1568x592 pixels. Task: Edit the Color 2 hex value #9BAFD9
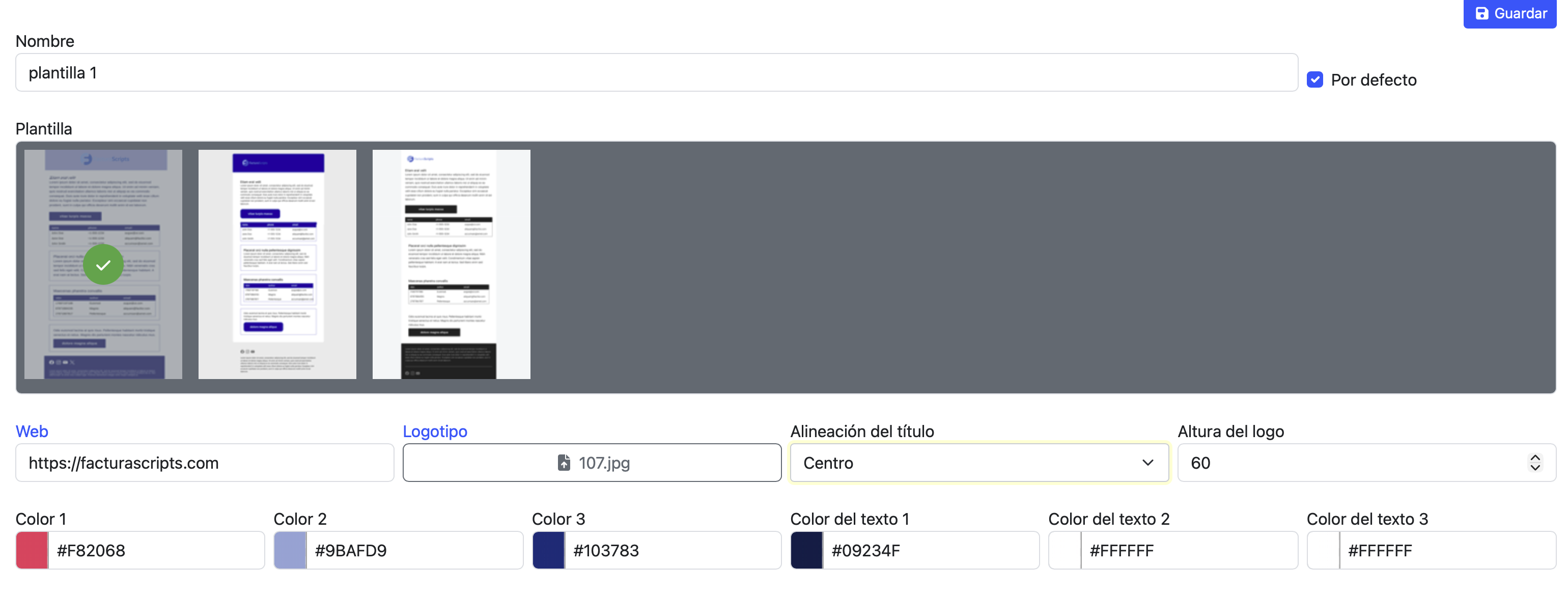414,551
